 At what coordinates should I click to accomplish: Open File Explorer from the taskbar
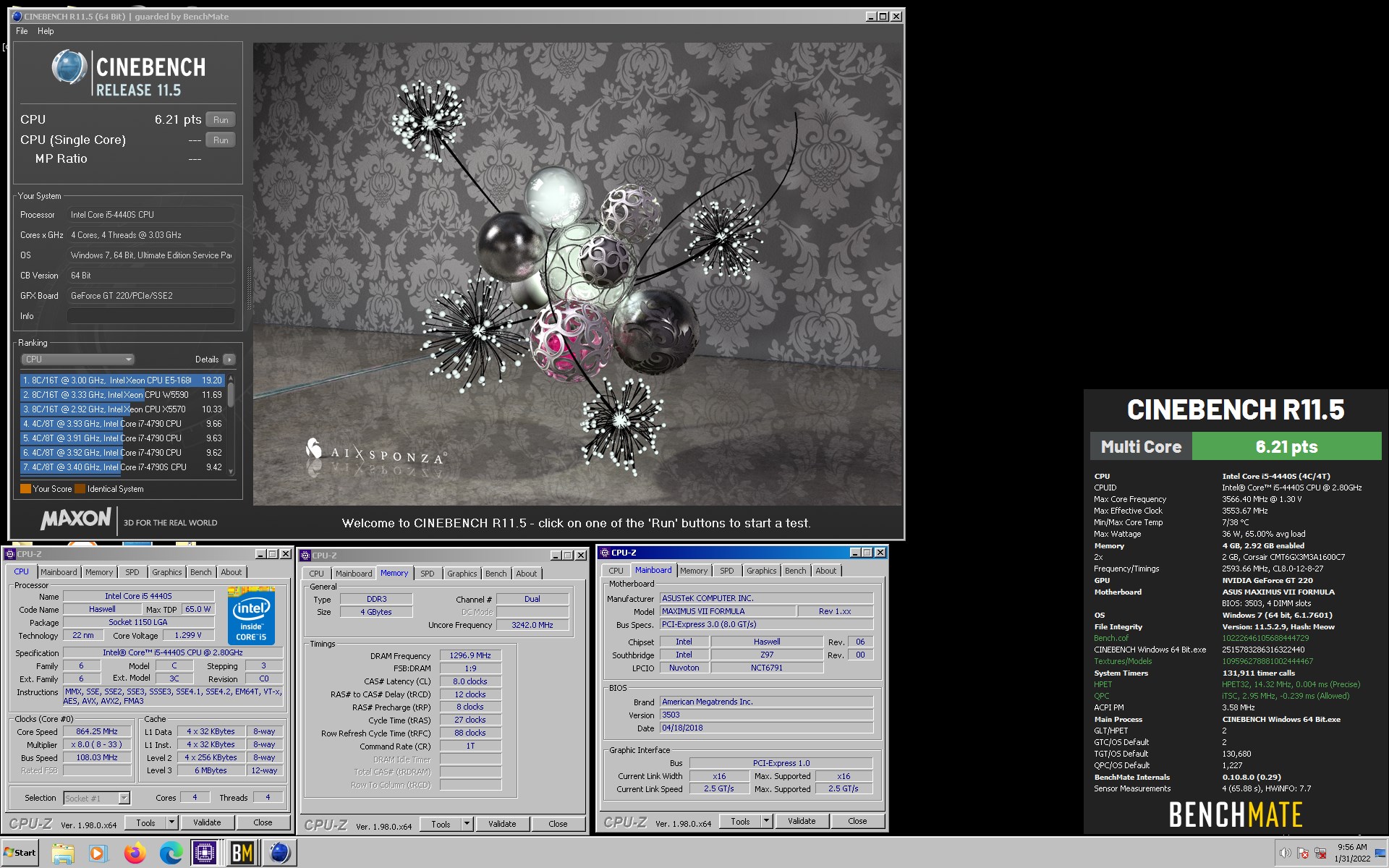[63, 854]
